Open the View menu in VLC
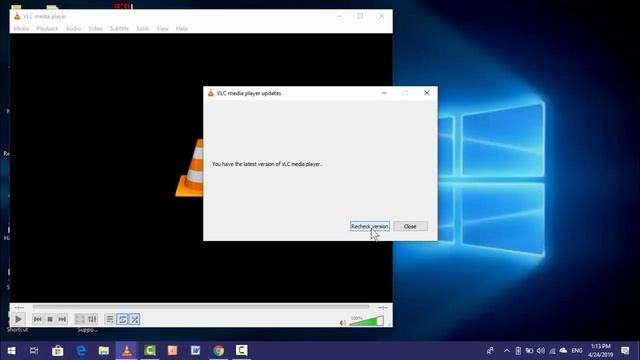 tap(162, 29)
